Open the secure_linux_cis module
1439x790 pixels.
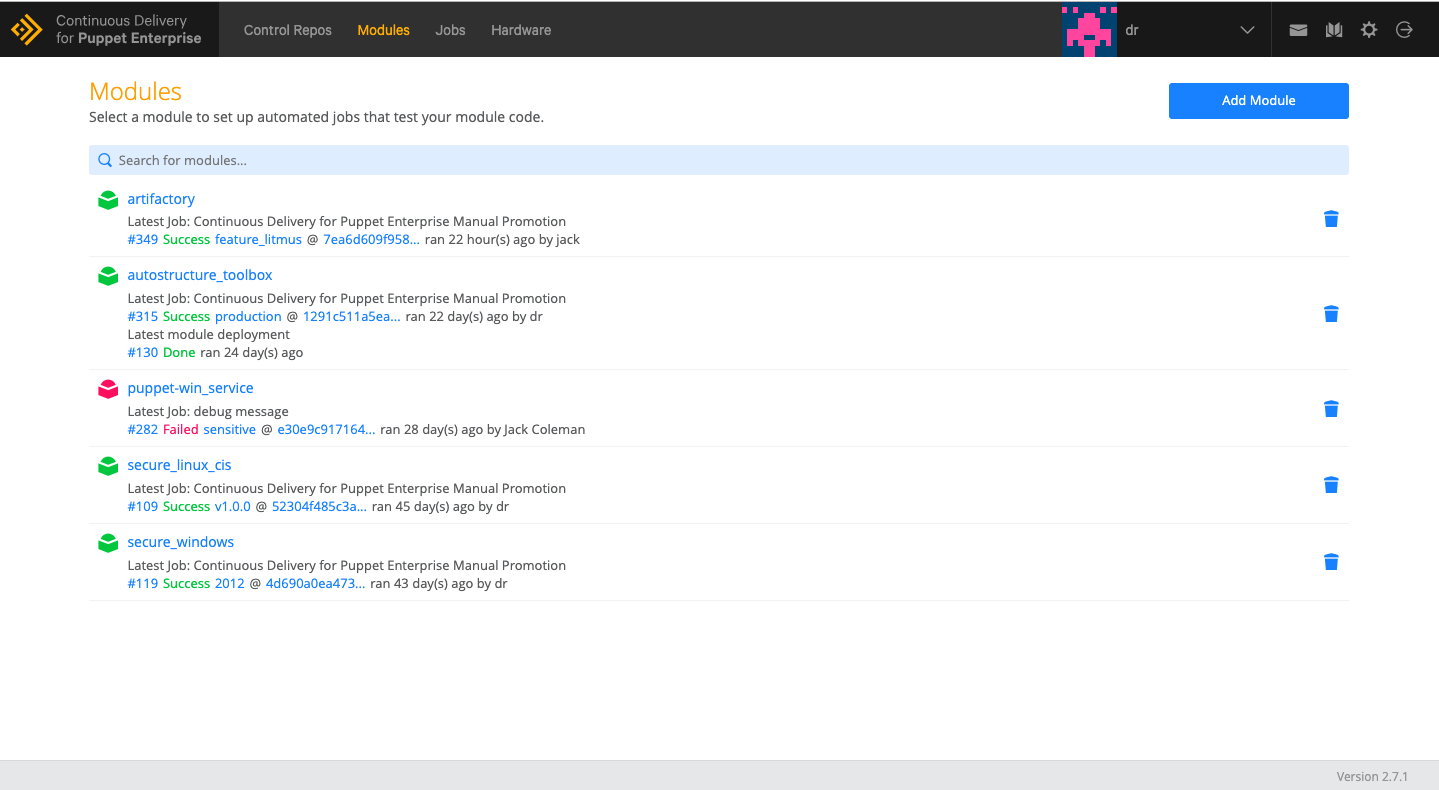click(180, 465)
